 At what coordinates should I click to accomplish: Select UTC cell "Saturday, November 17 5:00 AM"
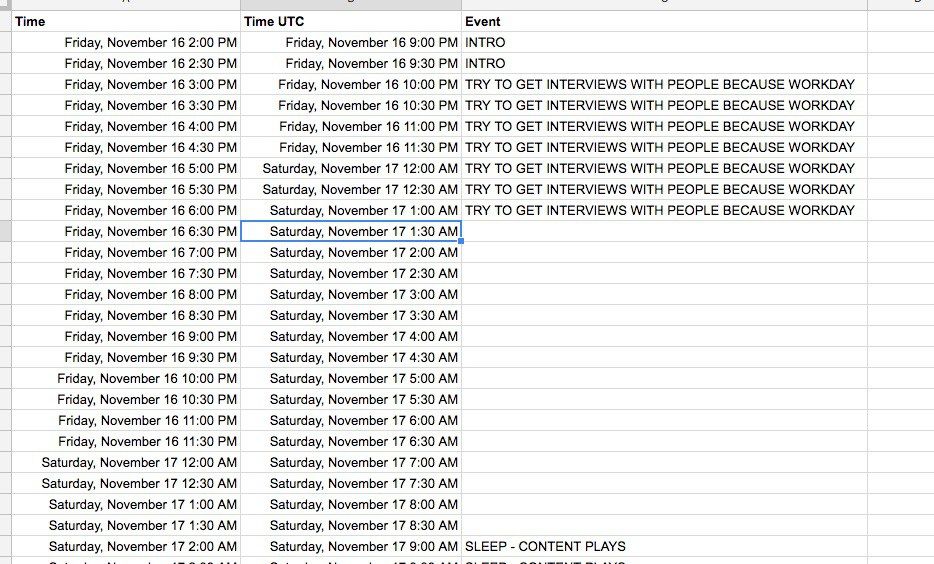tap(363, 378)
